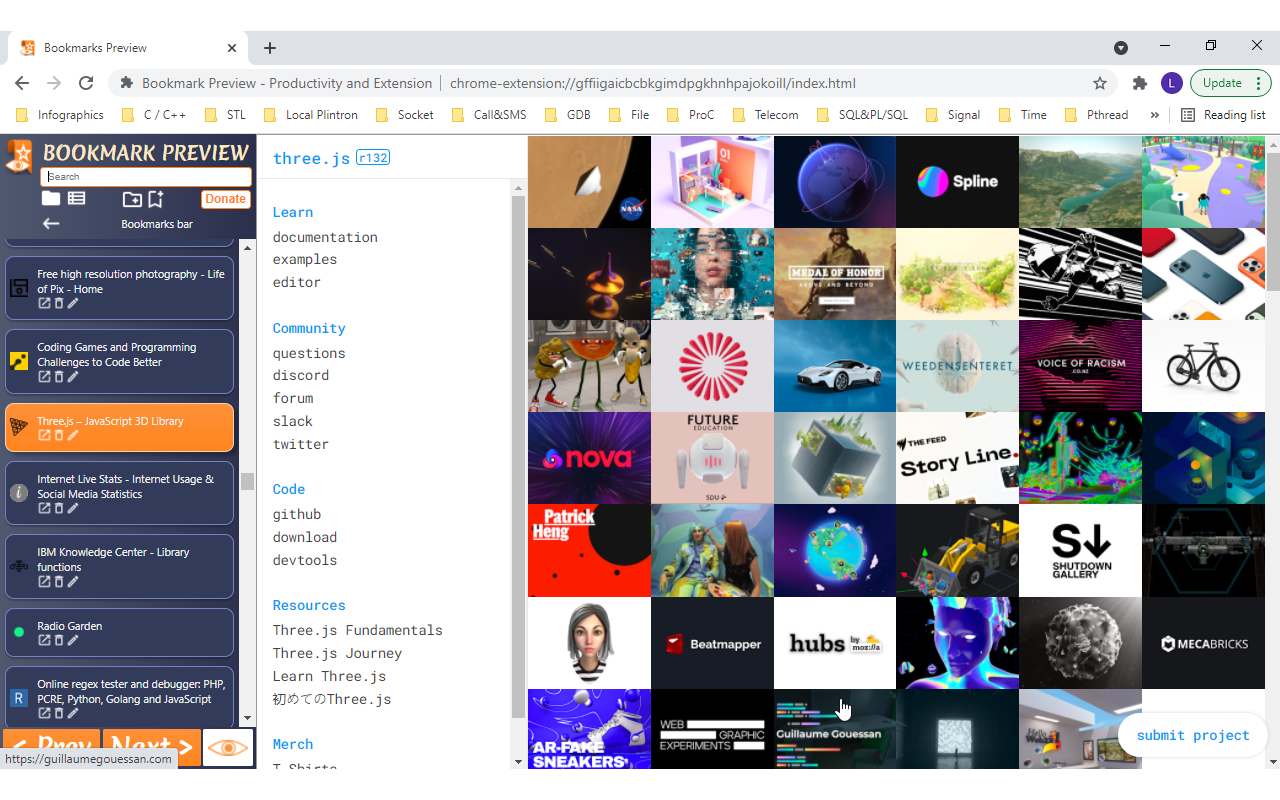Open the Chrome three-dot menu
This screenshot has width=1280, height=800.
pos(1257,83)
